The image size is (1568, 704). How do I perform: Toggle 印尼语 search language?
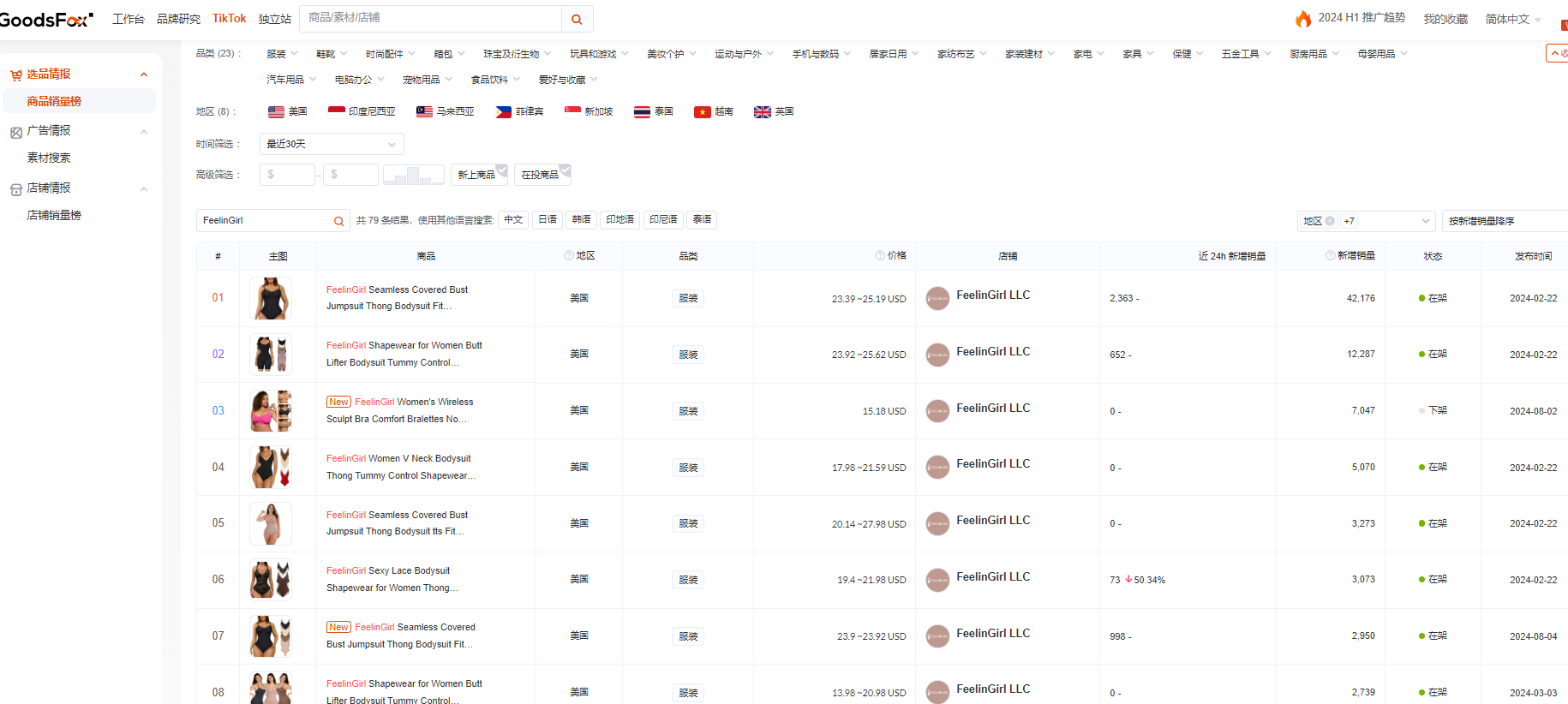click(x=663, y=220)
